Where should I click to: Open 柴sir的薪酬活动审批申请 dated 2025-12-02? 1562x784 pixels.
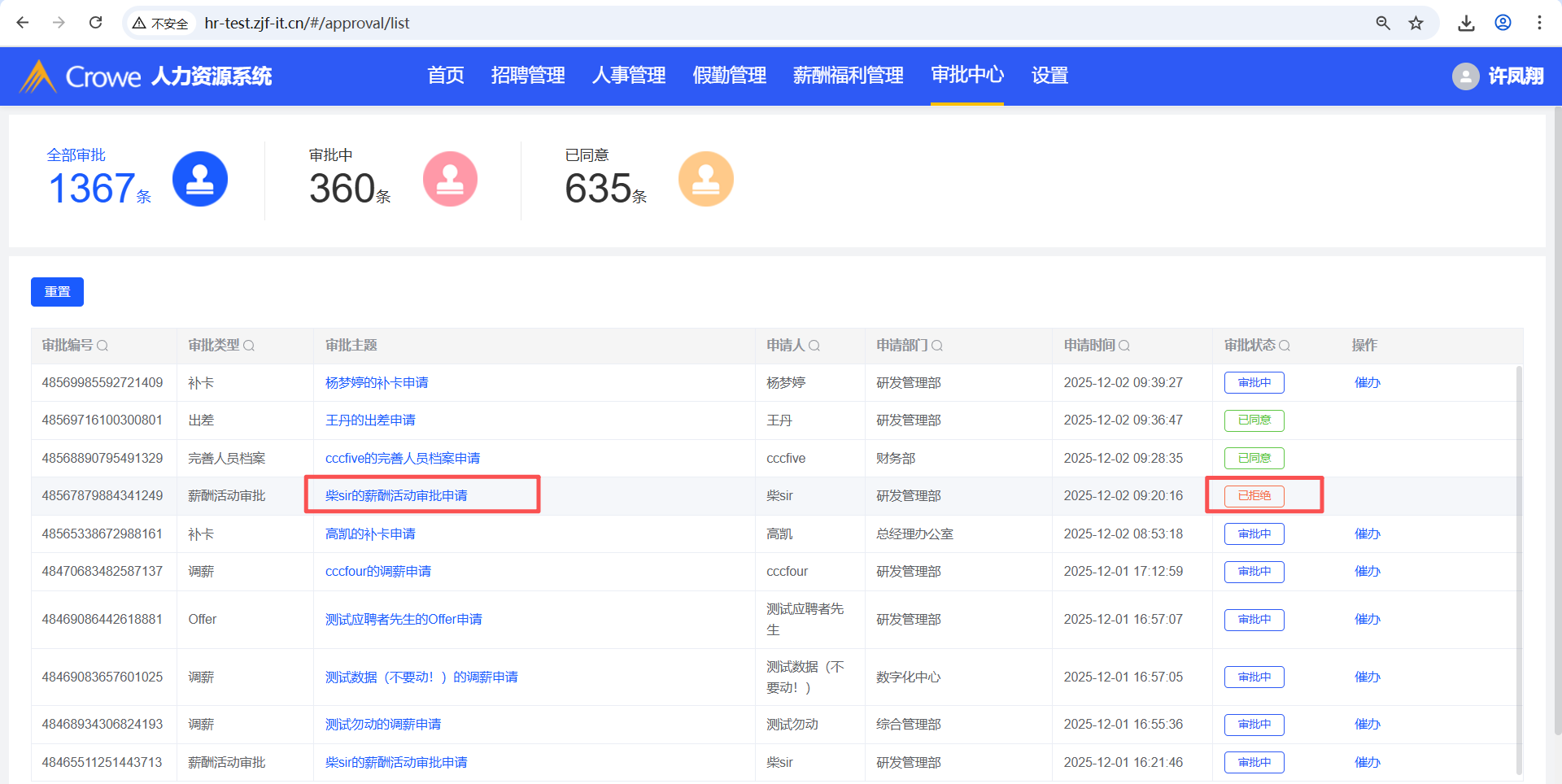tap(396, 496)
